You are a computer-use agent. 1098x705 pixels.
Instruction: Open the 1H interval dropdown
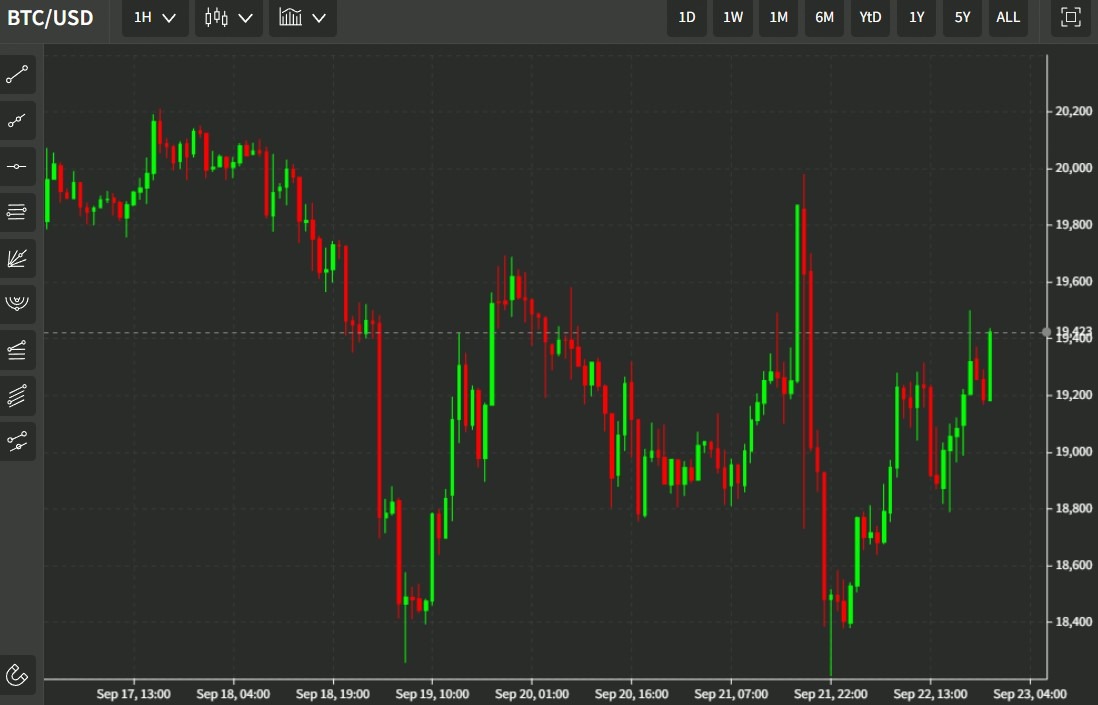point(155,18)
